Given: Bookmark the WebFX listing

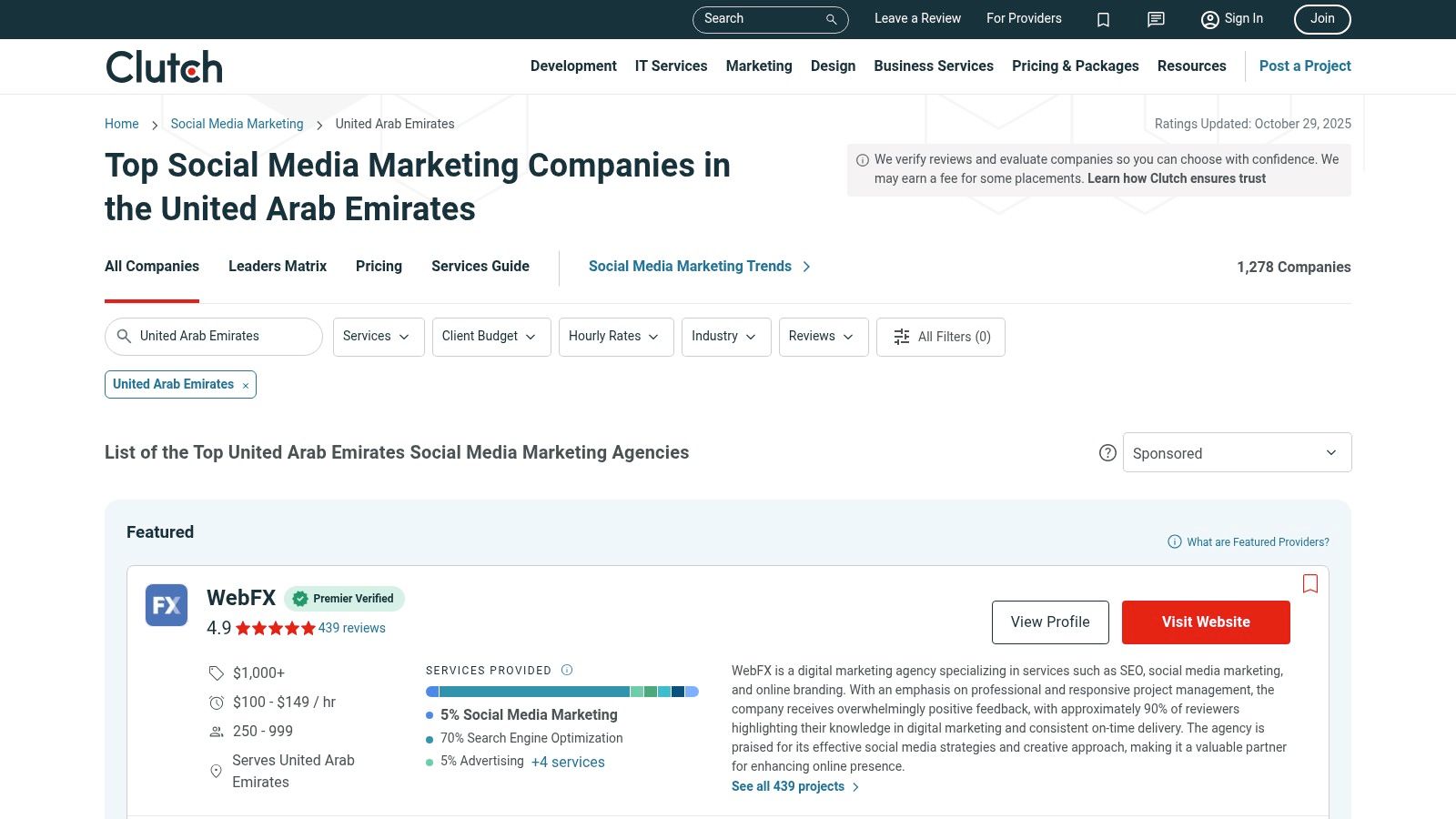Looking at the screenshot, I should click(1309, 584).
